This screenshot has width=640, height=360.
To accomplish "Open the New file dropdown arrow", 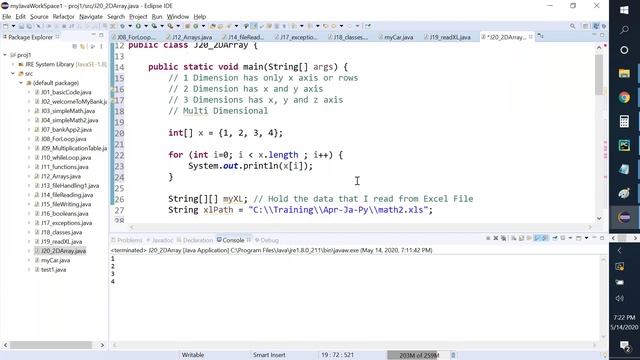I will (x=13, y=26).
